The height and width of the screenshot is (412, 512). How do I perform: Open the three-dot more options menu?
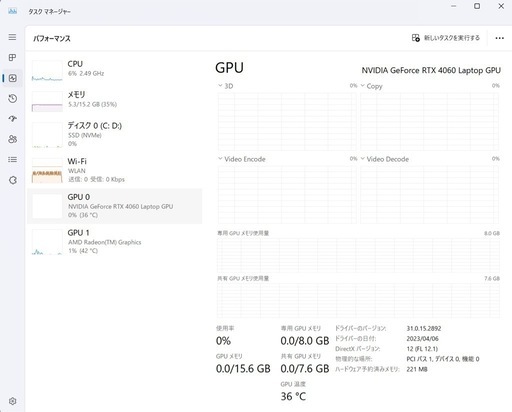(499, 38)
